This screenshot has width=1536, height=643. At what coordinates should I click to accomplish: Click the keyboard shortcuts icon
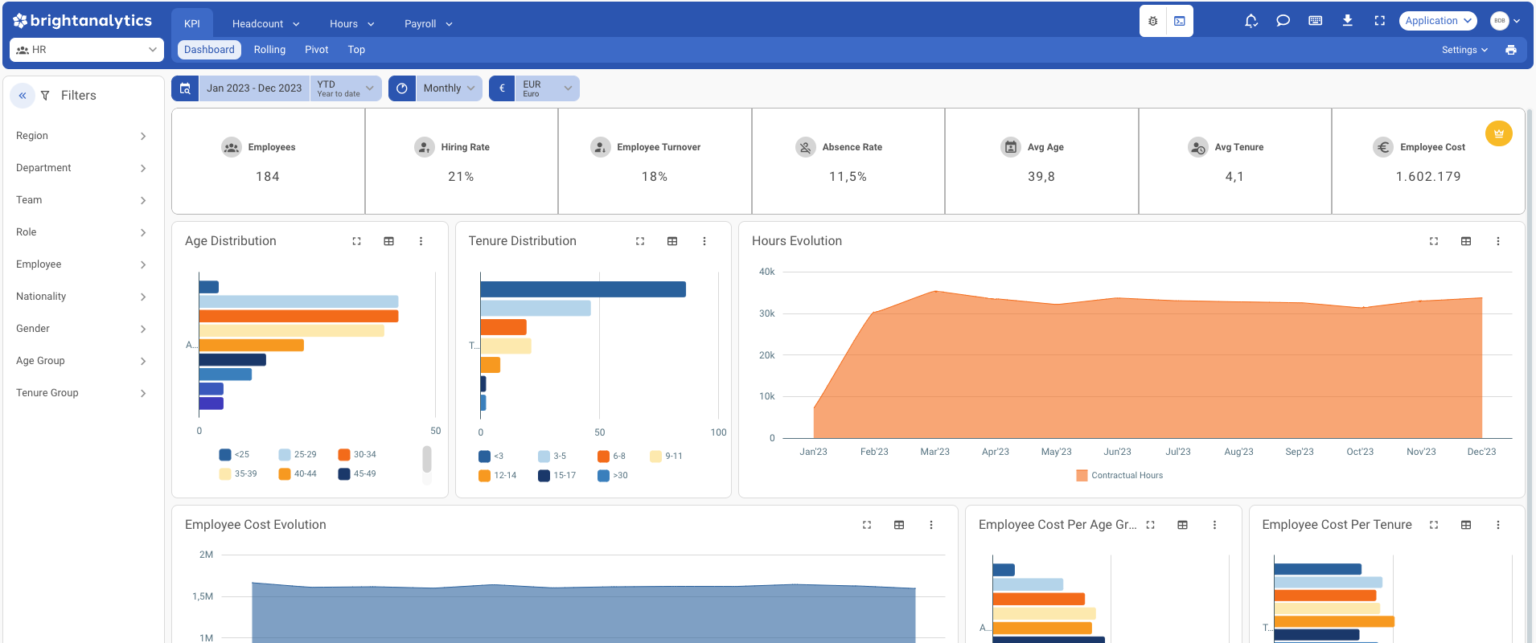click(1315, 20)
